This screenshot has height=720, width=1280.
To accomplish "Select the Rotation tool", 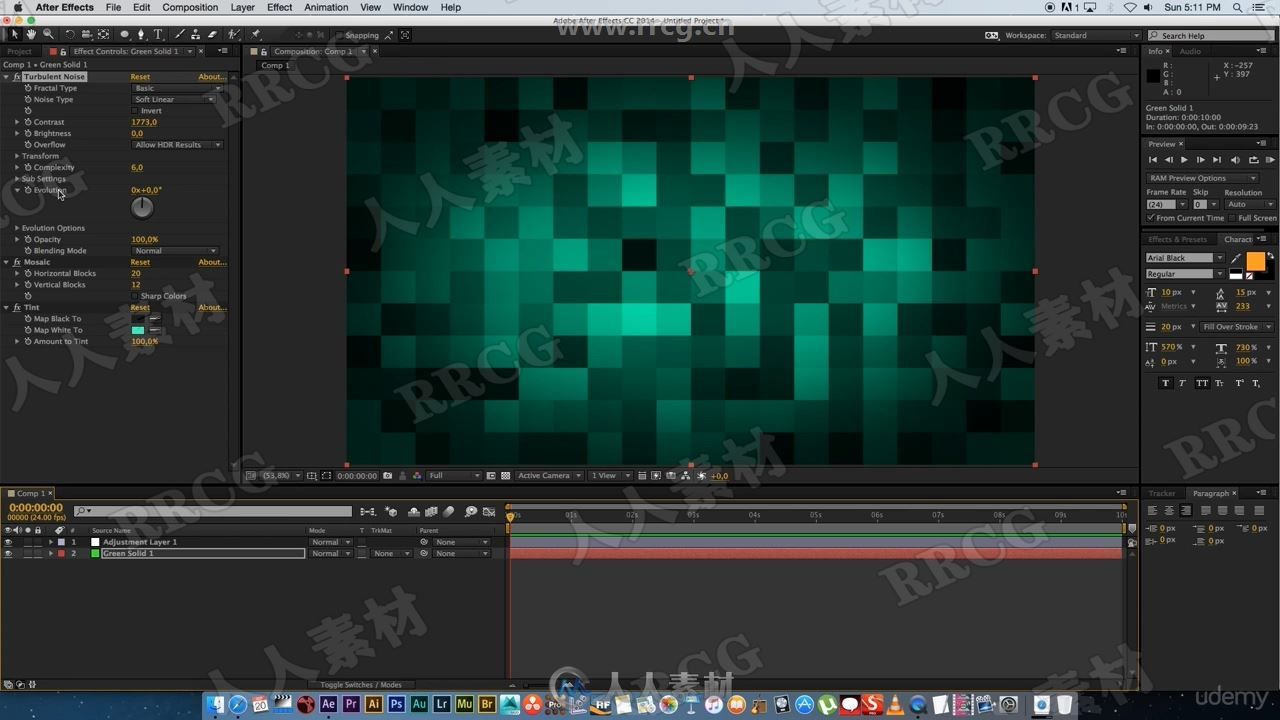I will pyautogui.click(x=70, y=34).
